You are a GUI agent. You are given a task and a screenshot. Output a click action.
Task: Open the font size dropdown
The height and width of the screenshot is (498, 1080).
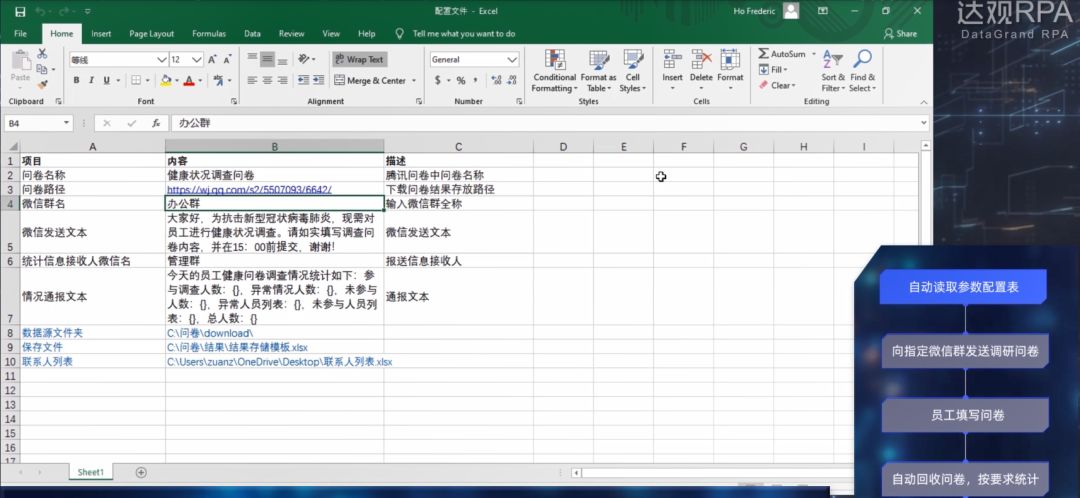pos(197,60)
